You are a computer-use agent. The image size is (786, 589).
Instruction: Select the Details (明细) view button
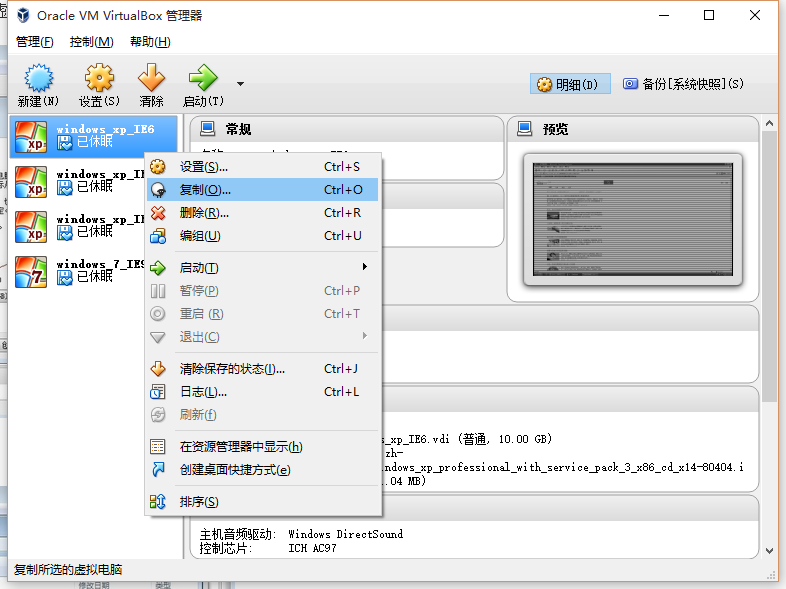point(570,84)
